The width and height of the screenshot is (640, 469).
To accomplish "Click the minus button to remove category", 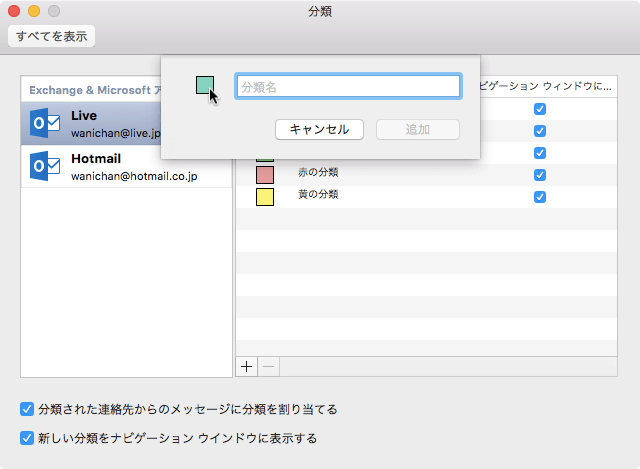I will coord(269,367).
